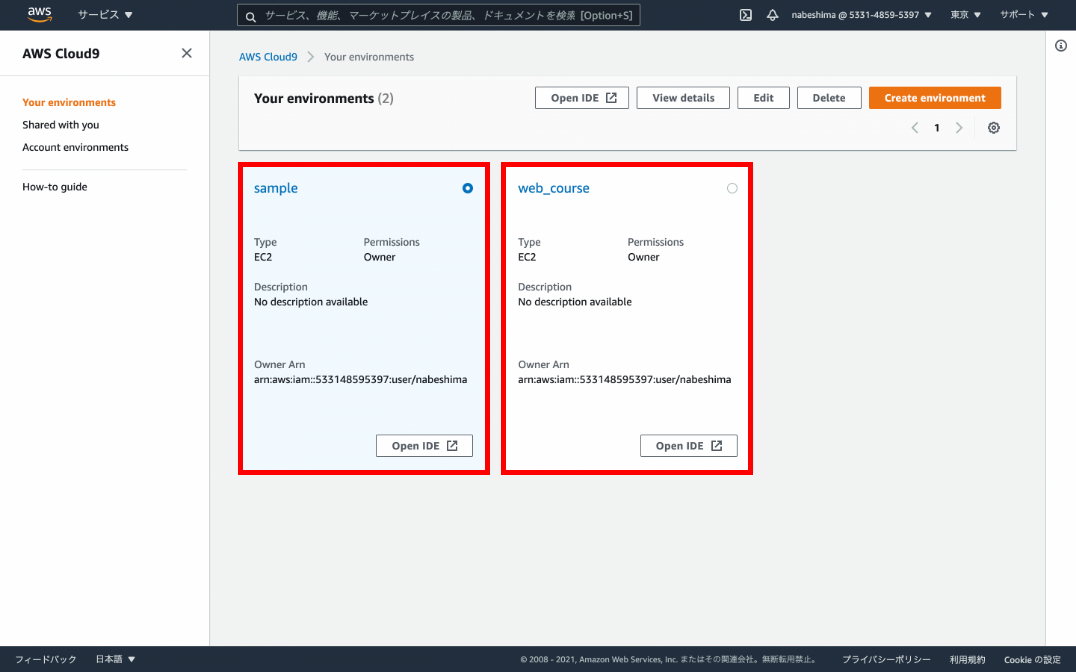The image size is (1076, 672).
Task: Open Account environments in side navigation
Action: coord(75,148)
